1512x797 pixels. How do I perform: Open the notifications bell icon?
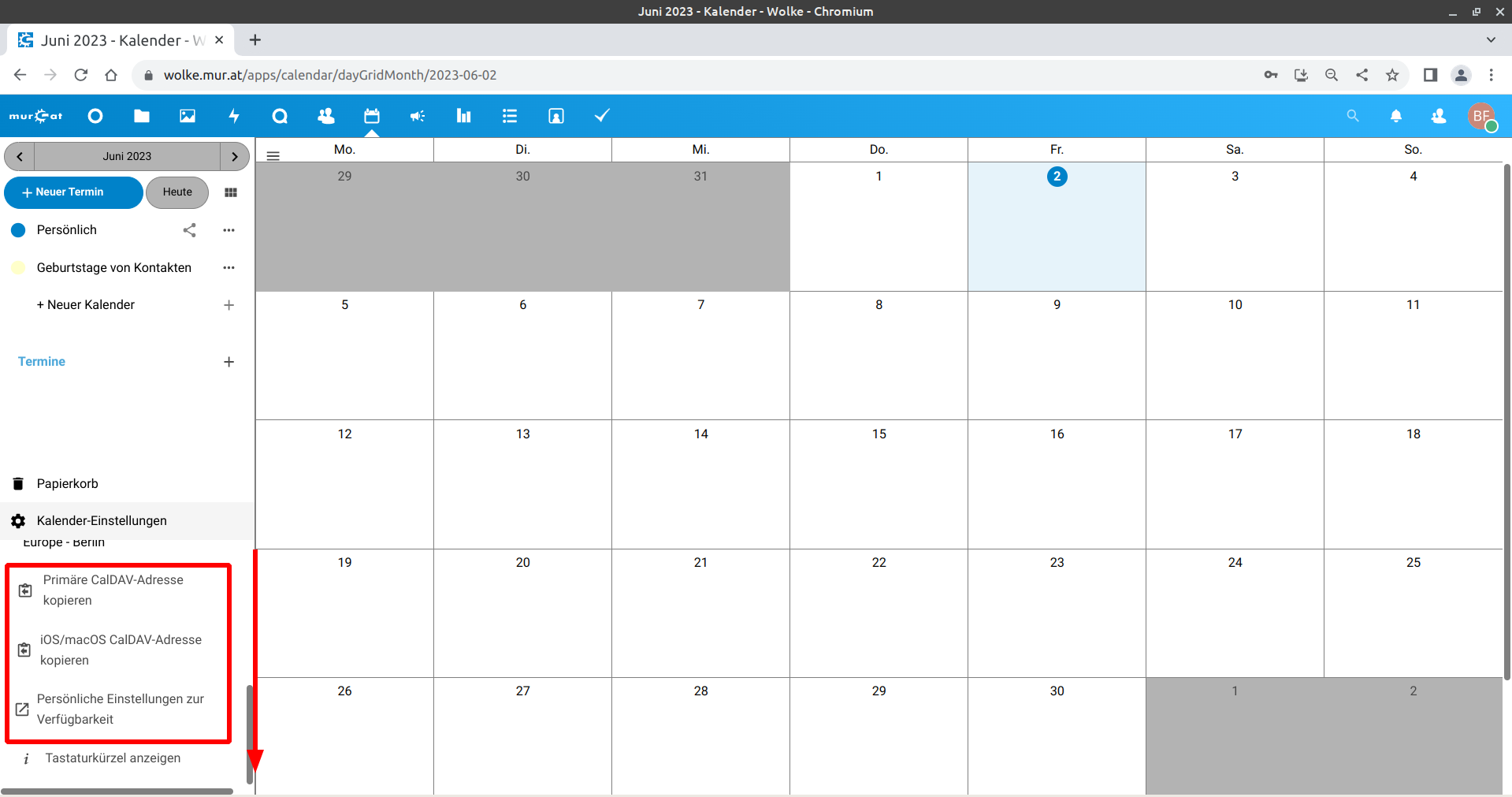1395,116
